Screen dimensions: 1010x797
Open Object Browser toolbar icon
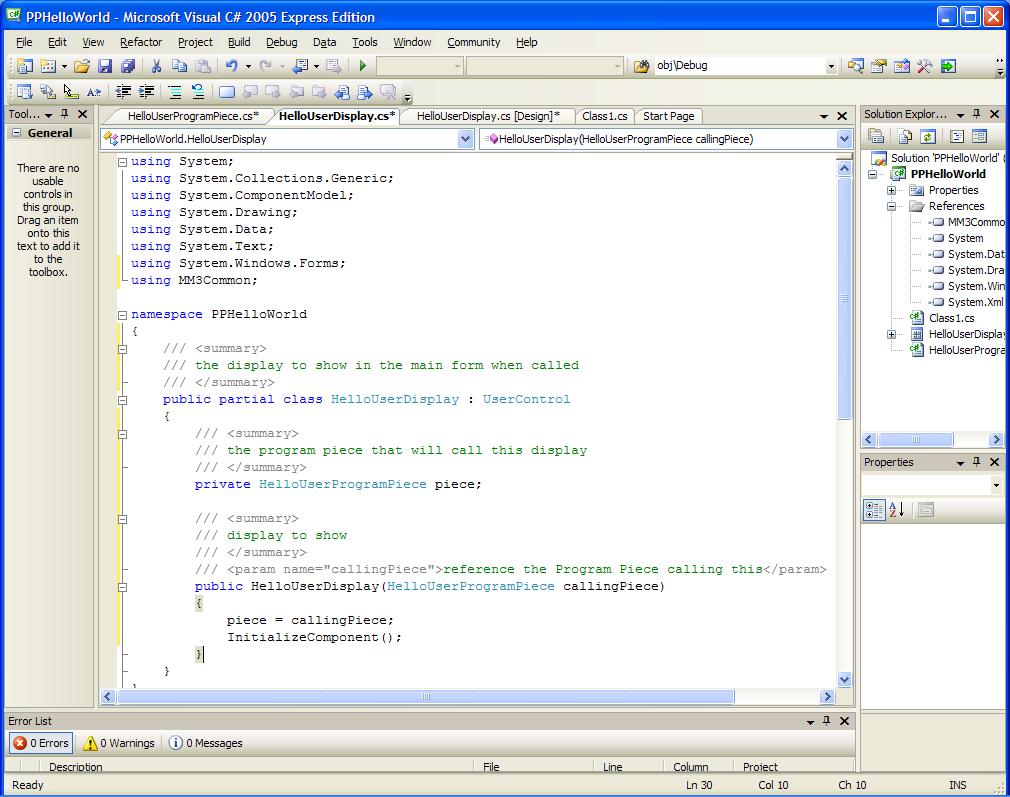(902, 66)
